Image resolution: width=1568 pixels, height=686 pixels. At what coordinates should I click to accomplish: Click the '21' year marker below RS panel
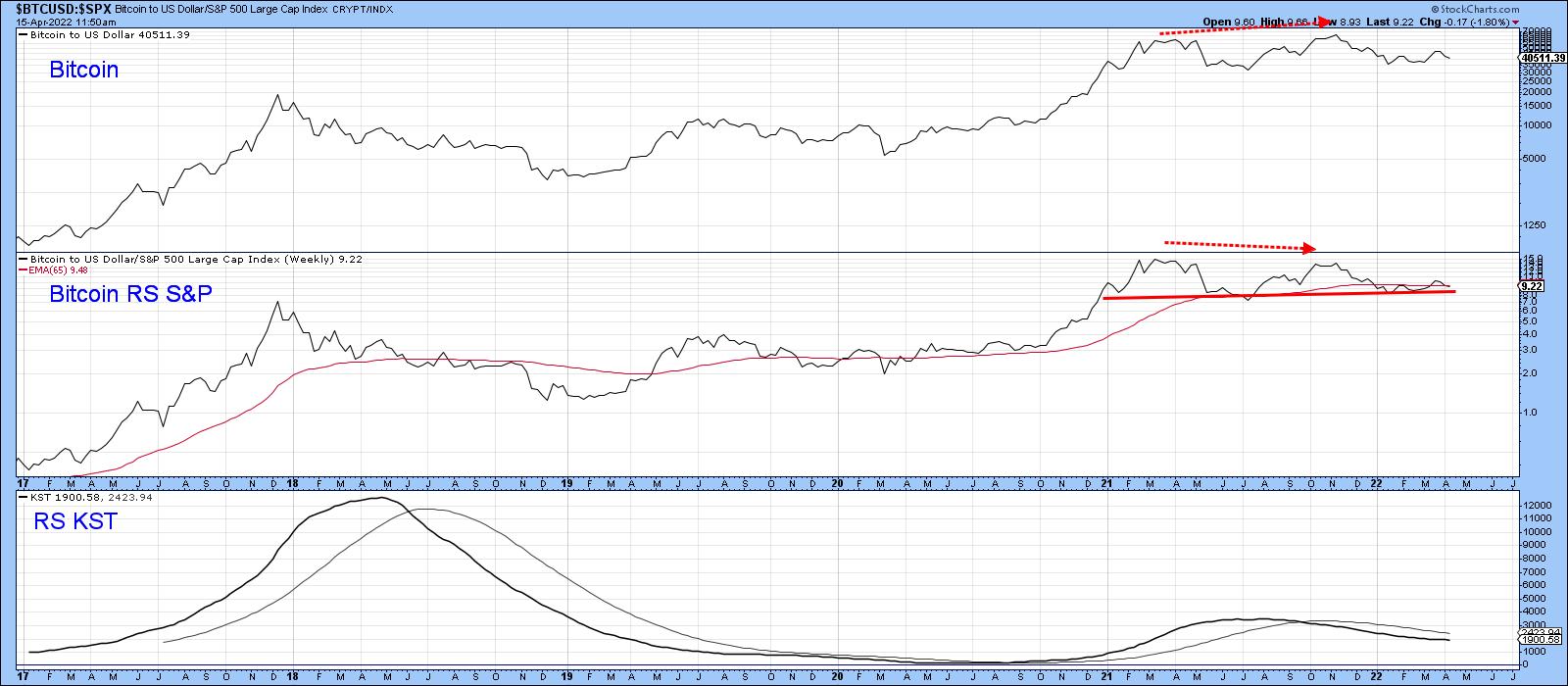[1105, 483]
